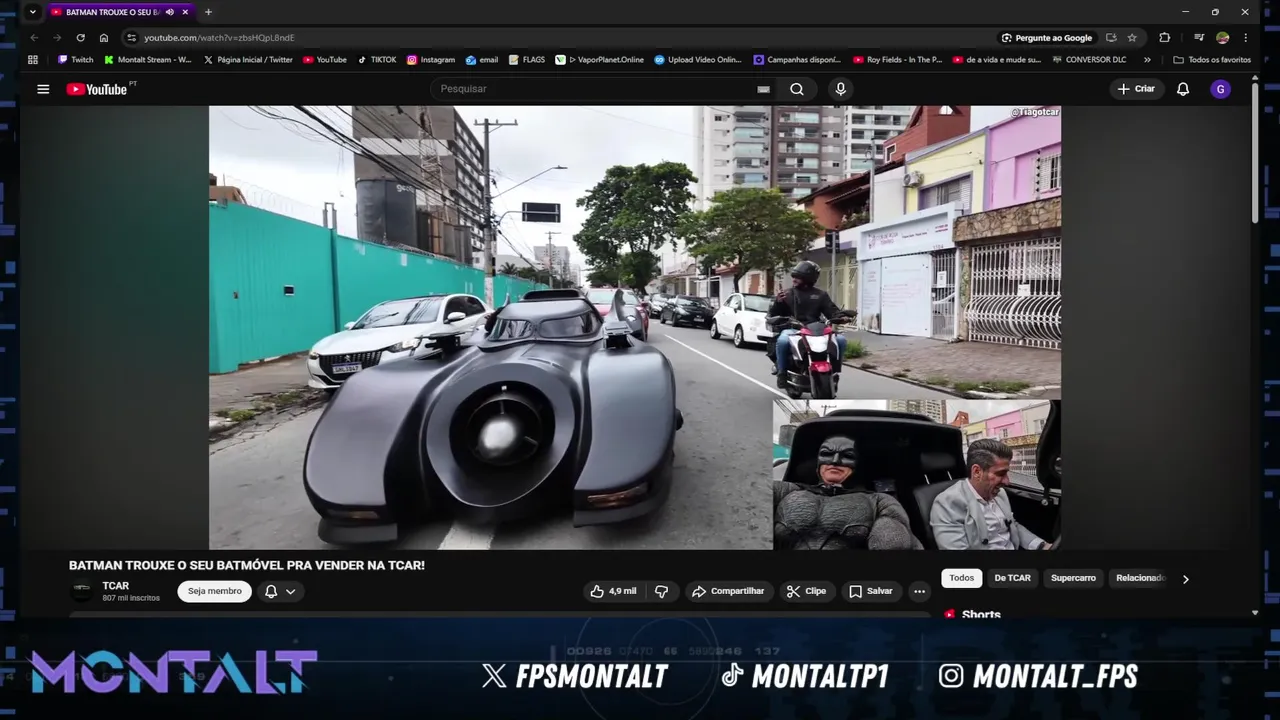1280x720 pixels.
Task: Open the notifications bell in YouTube header
Action: coord(1183,89)
